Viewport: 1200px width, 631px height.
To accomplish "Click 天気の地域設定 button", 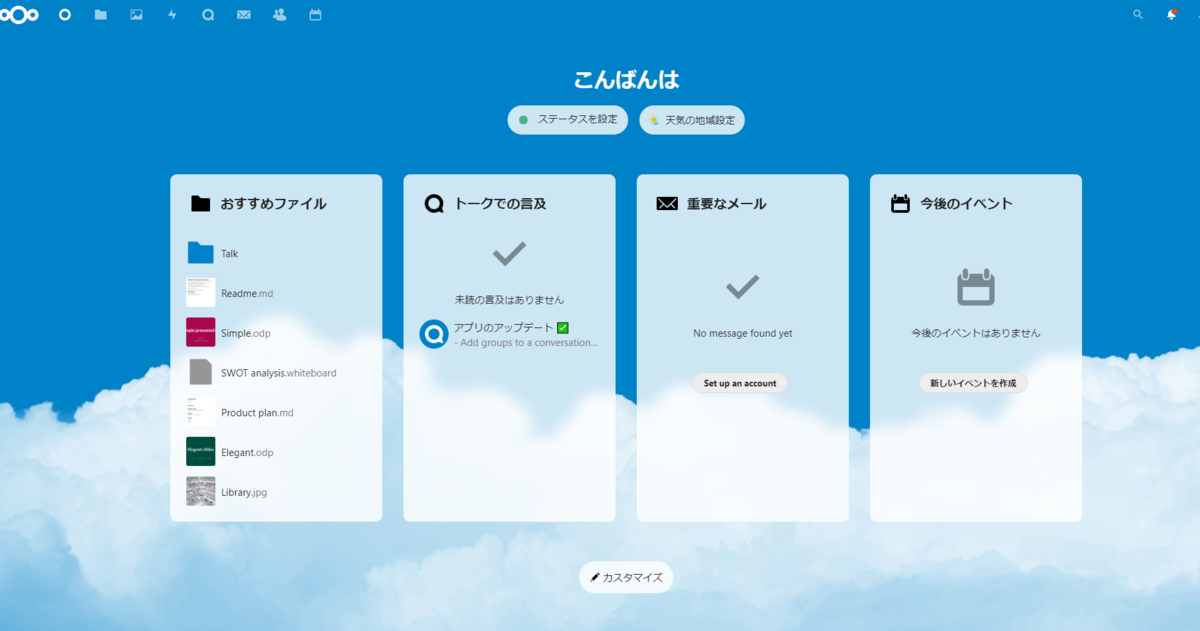I will point(692,120).
